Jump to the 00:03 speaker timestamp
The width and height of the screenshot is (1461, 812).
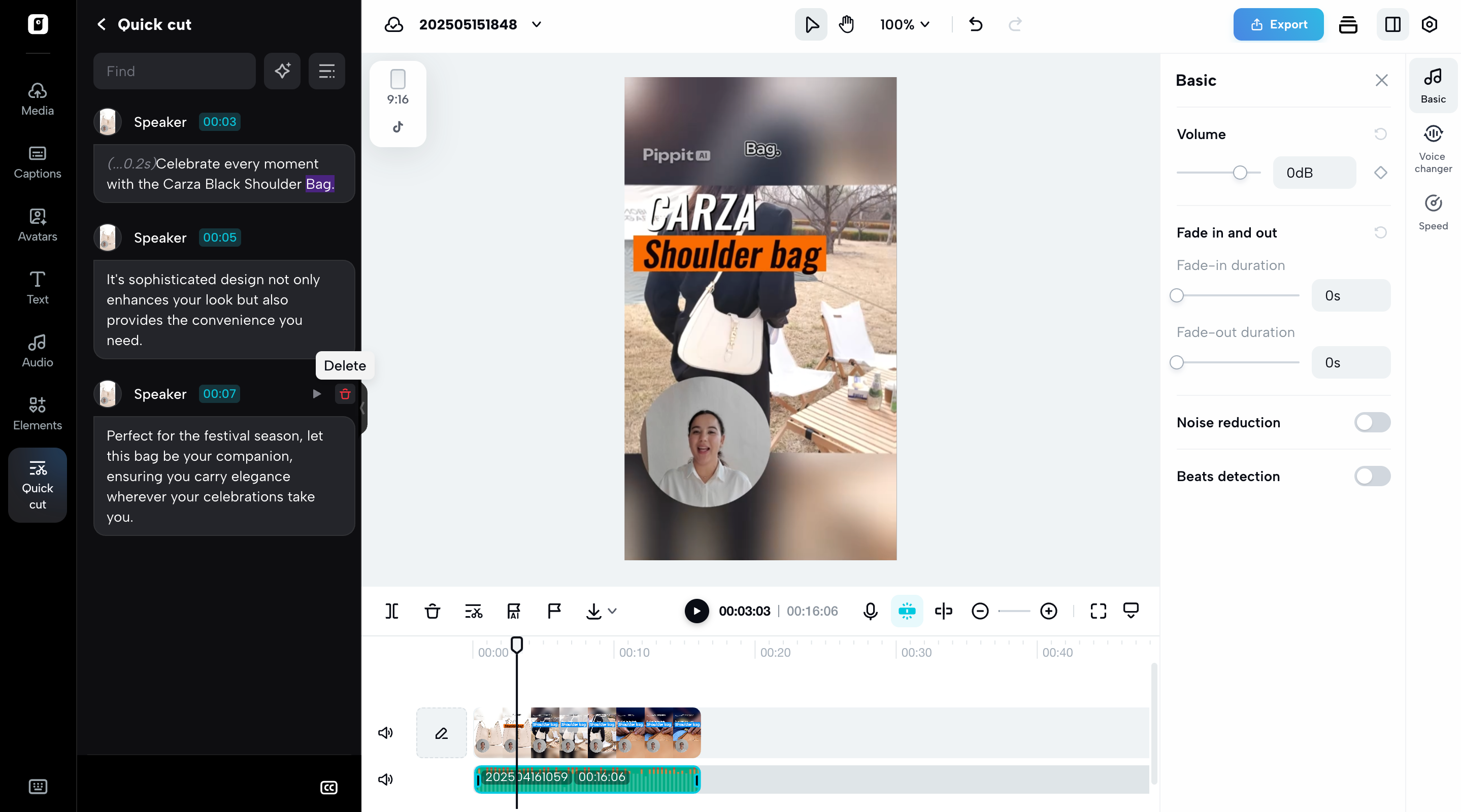219,122
